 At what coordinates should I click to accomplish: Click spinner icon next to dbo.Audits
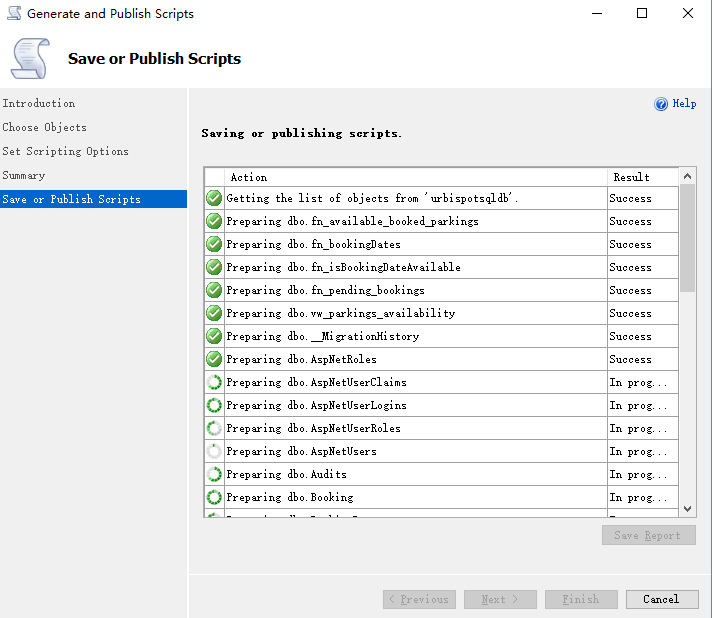214,474
